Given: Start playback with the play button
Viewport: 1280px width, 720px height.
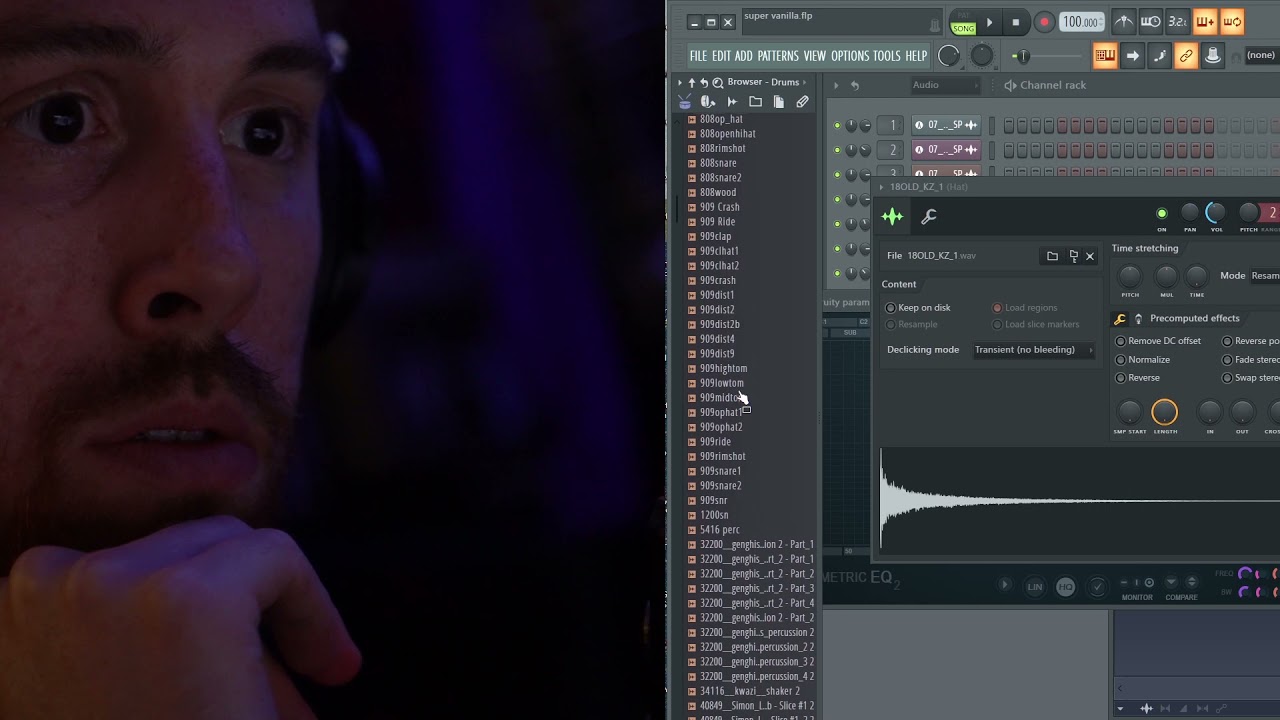Looking at the screenshot, I should pos(989,22).
